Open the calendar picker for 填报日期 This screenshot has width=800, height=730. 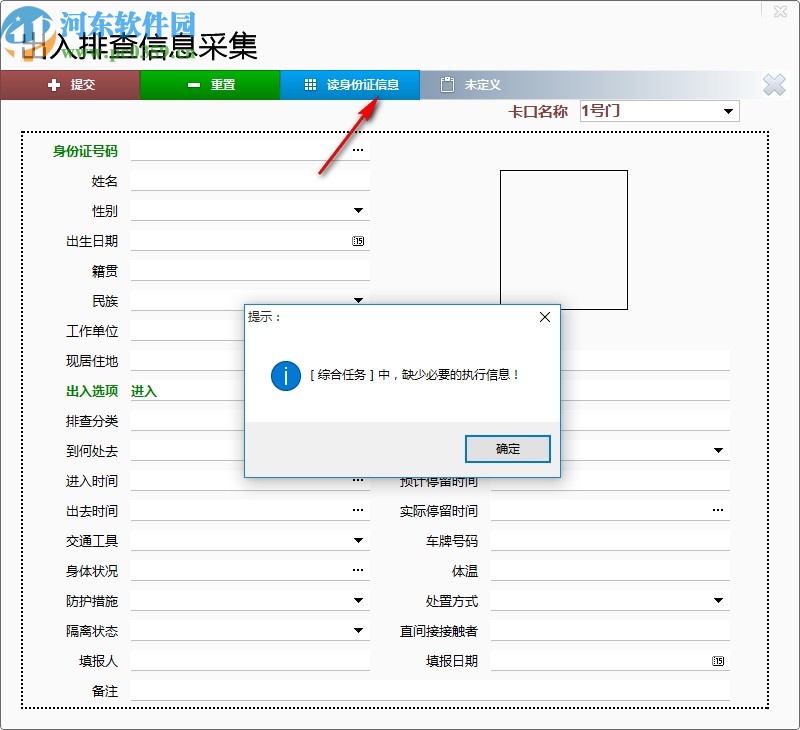tap(716, 660)
